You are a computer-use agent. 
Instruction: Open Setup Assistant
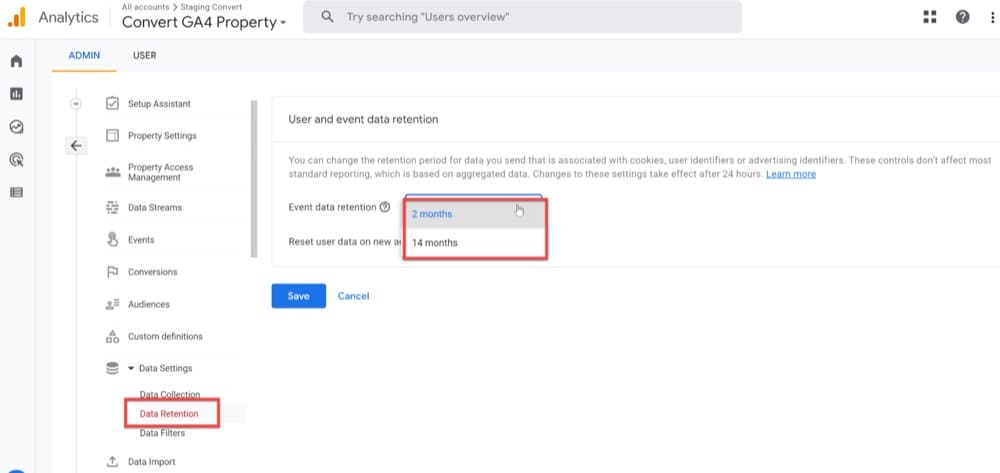tap(159, 104)
